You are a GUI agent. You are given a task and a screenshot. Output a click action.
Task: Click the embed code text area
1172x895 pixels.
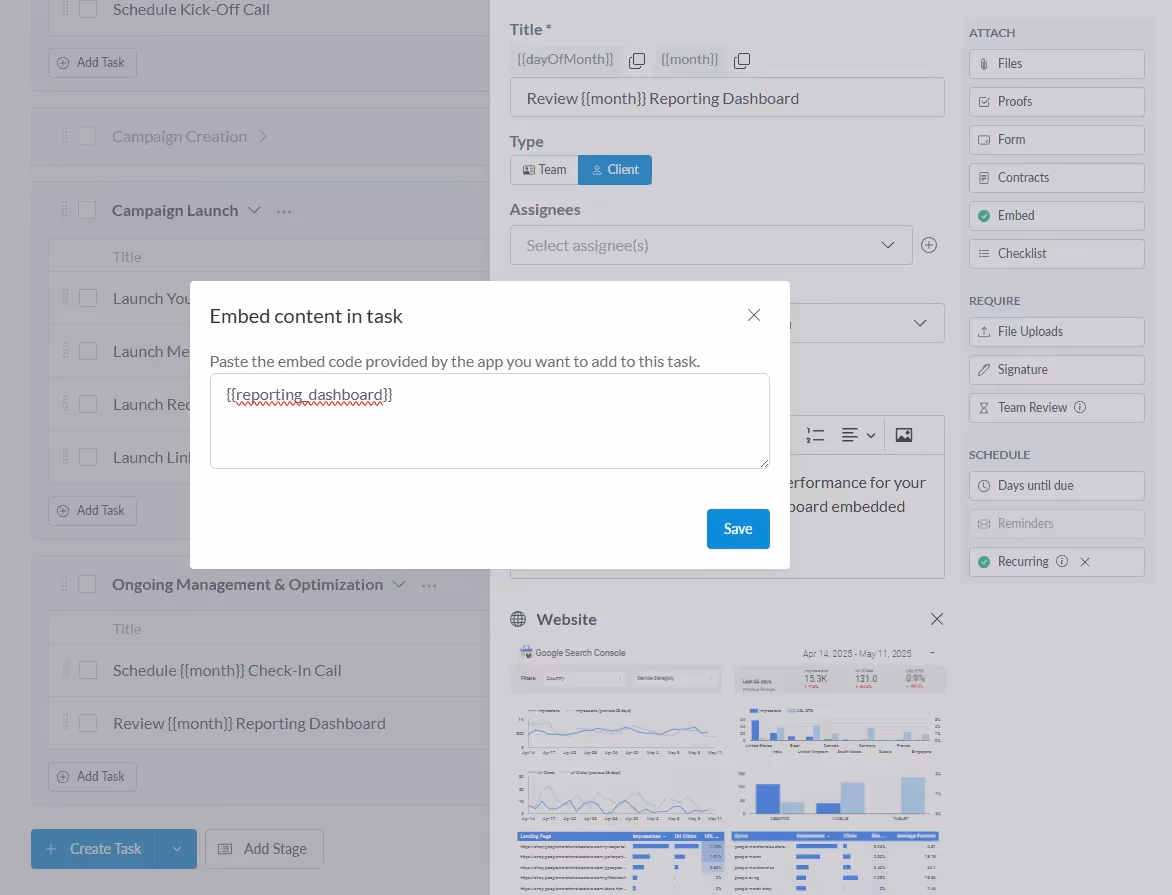[x=490, y=421]
